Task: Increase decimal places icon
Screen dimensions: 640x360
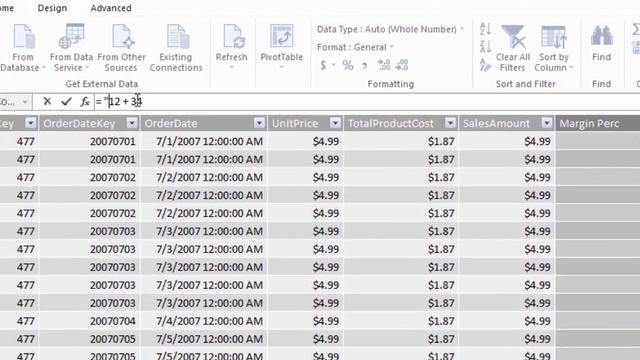Action: click(x=384, y=65)
